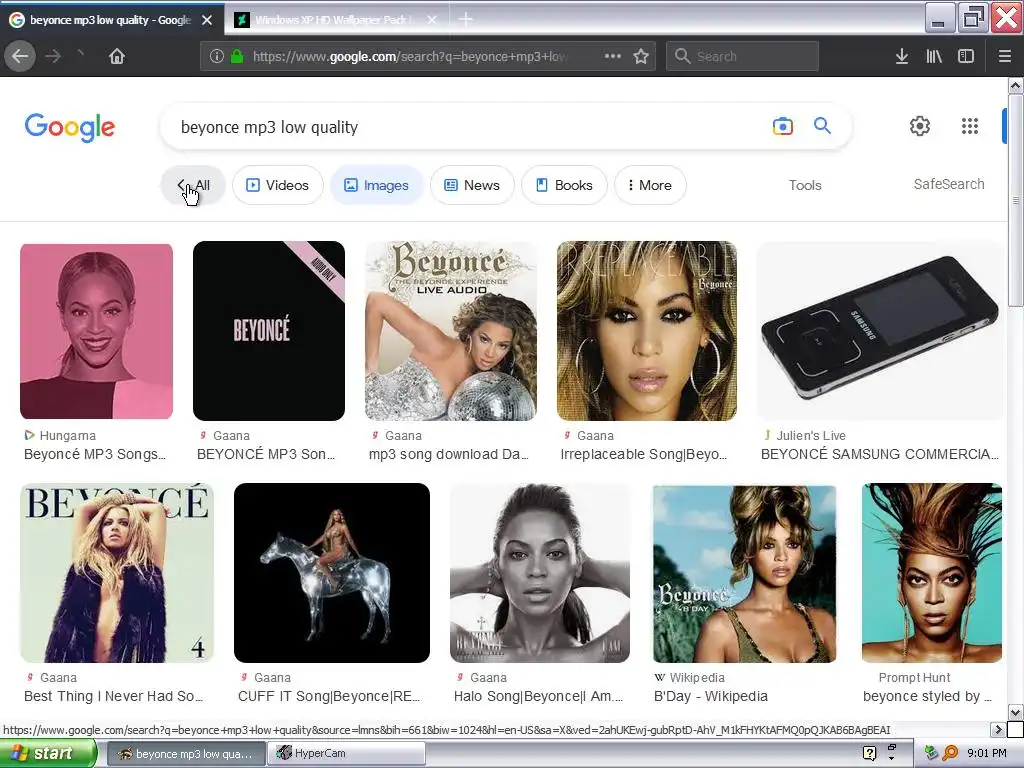This screenshot has height=768, width=1024.
Task: Open the Firefox hamburger menu
Action: tap(1005, 56)
